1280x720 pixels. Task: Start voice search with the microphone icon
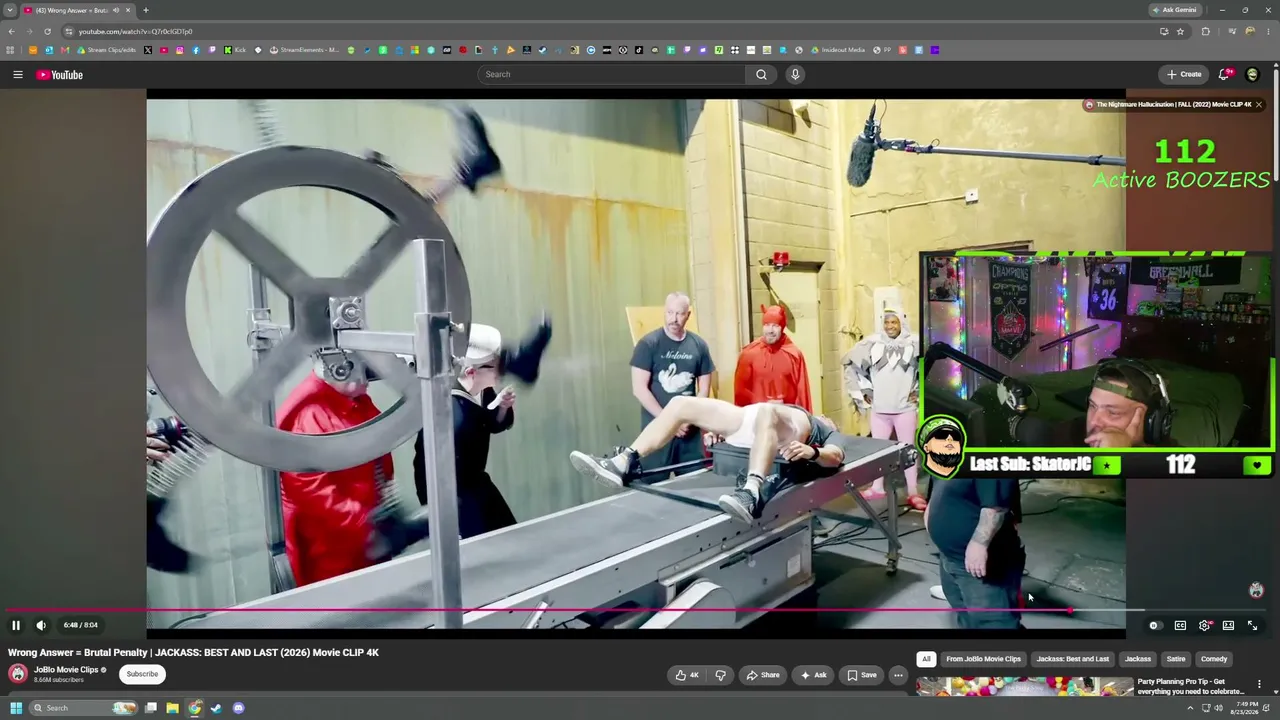pos(795,74)
